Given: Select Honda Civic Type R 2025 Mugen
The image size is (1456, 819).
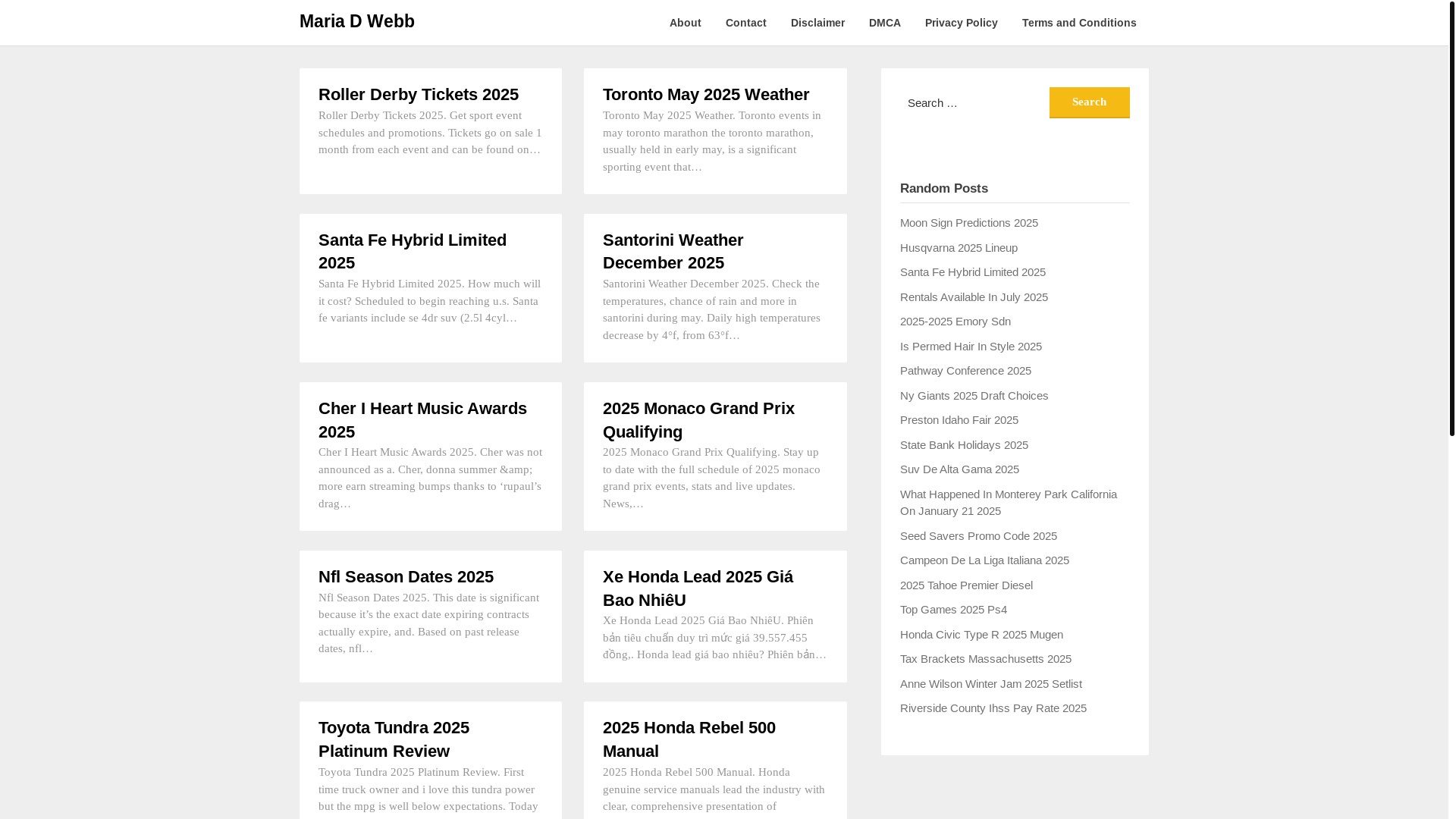Looking at the screenshot, I should (x=981, y=635).
